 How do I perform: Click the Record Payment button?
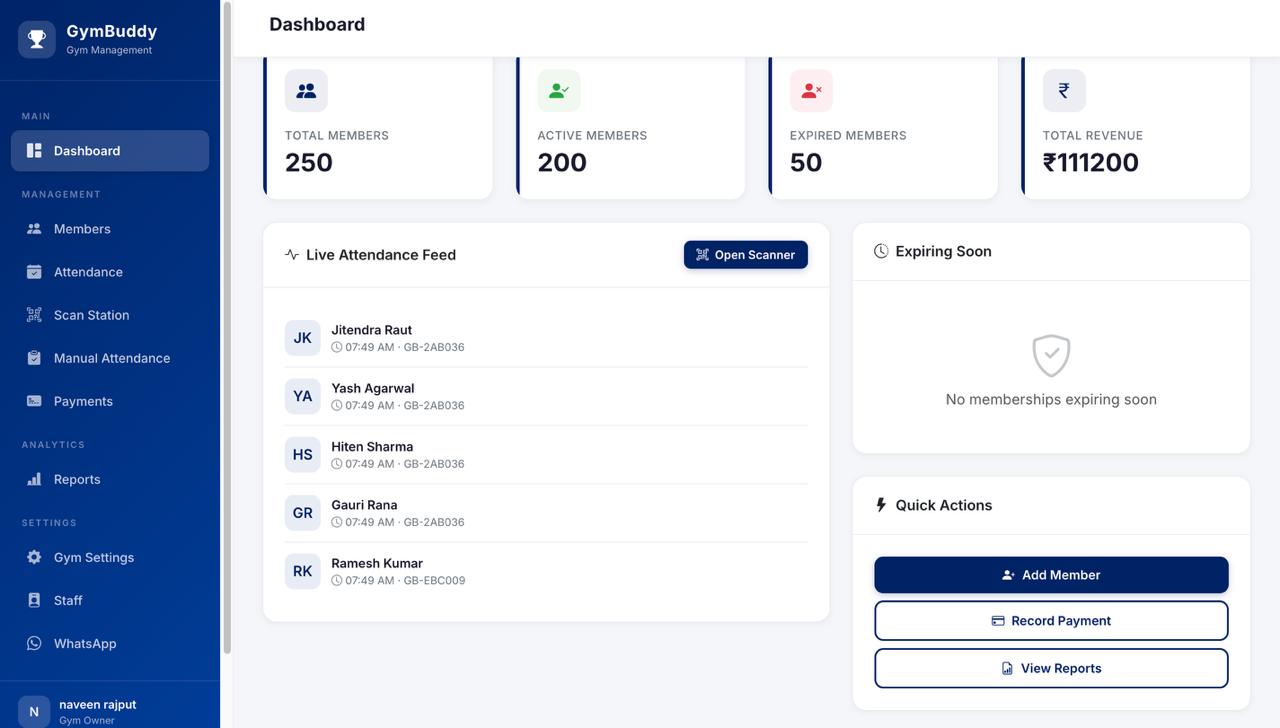coord(1051,621)
